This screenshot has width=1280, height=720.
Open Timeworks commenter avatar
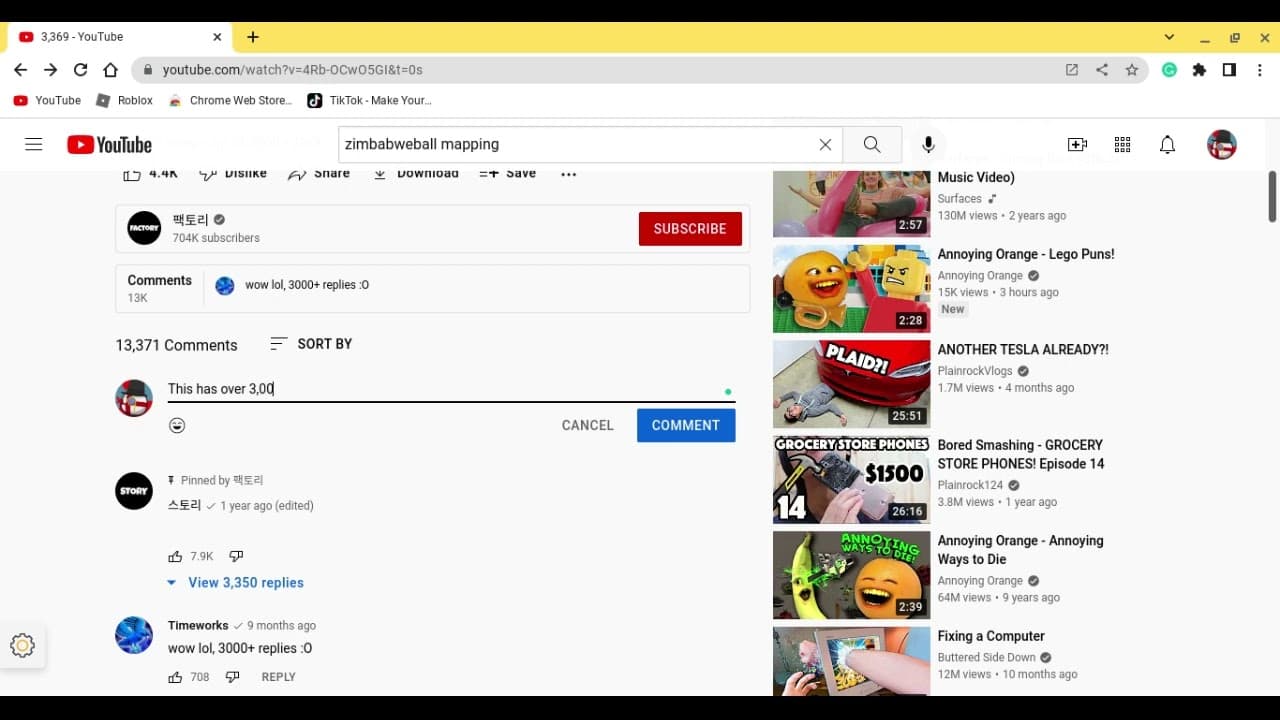tap(134, 635)
